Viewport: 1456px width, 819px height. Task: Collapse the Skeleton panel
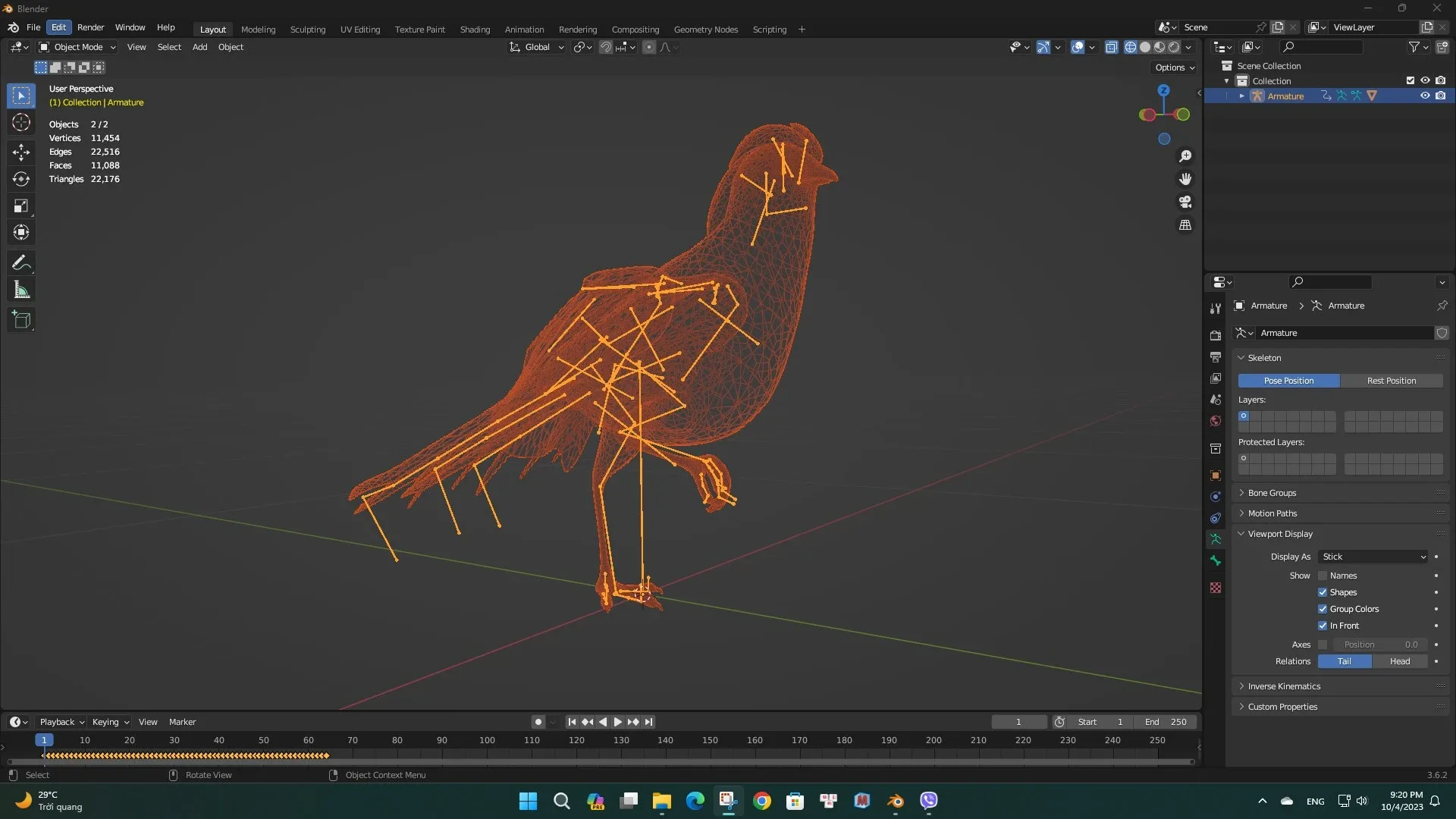click(1264, 358)
